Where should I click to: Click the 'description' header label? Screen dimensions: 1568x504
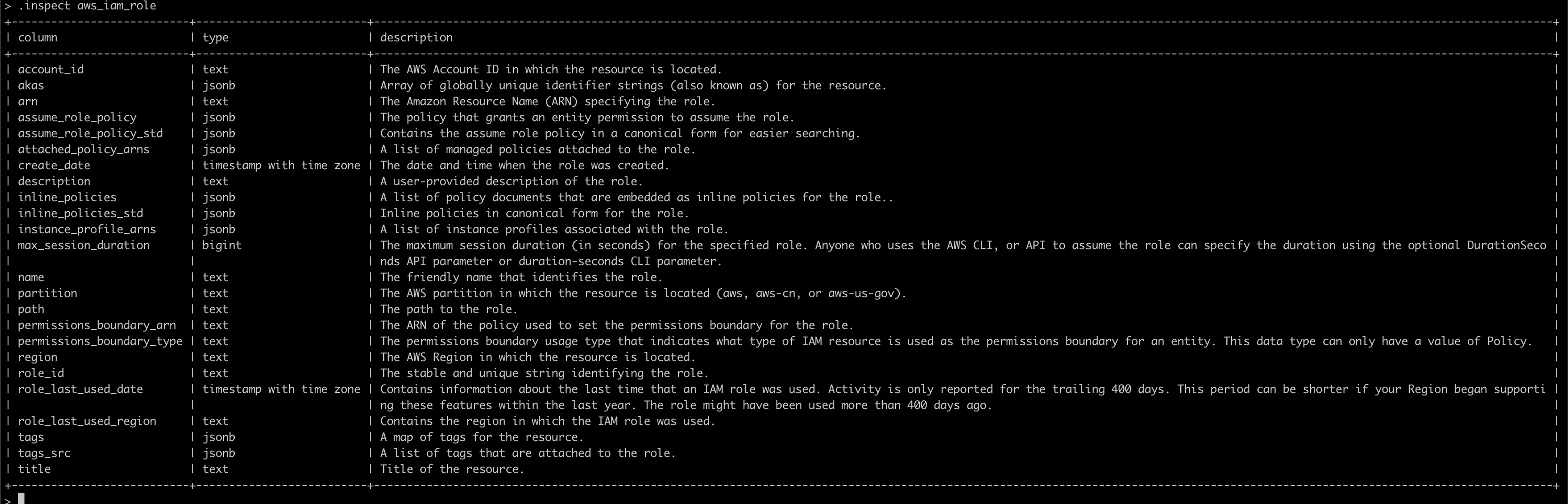click(x=416, y=38)
